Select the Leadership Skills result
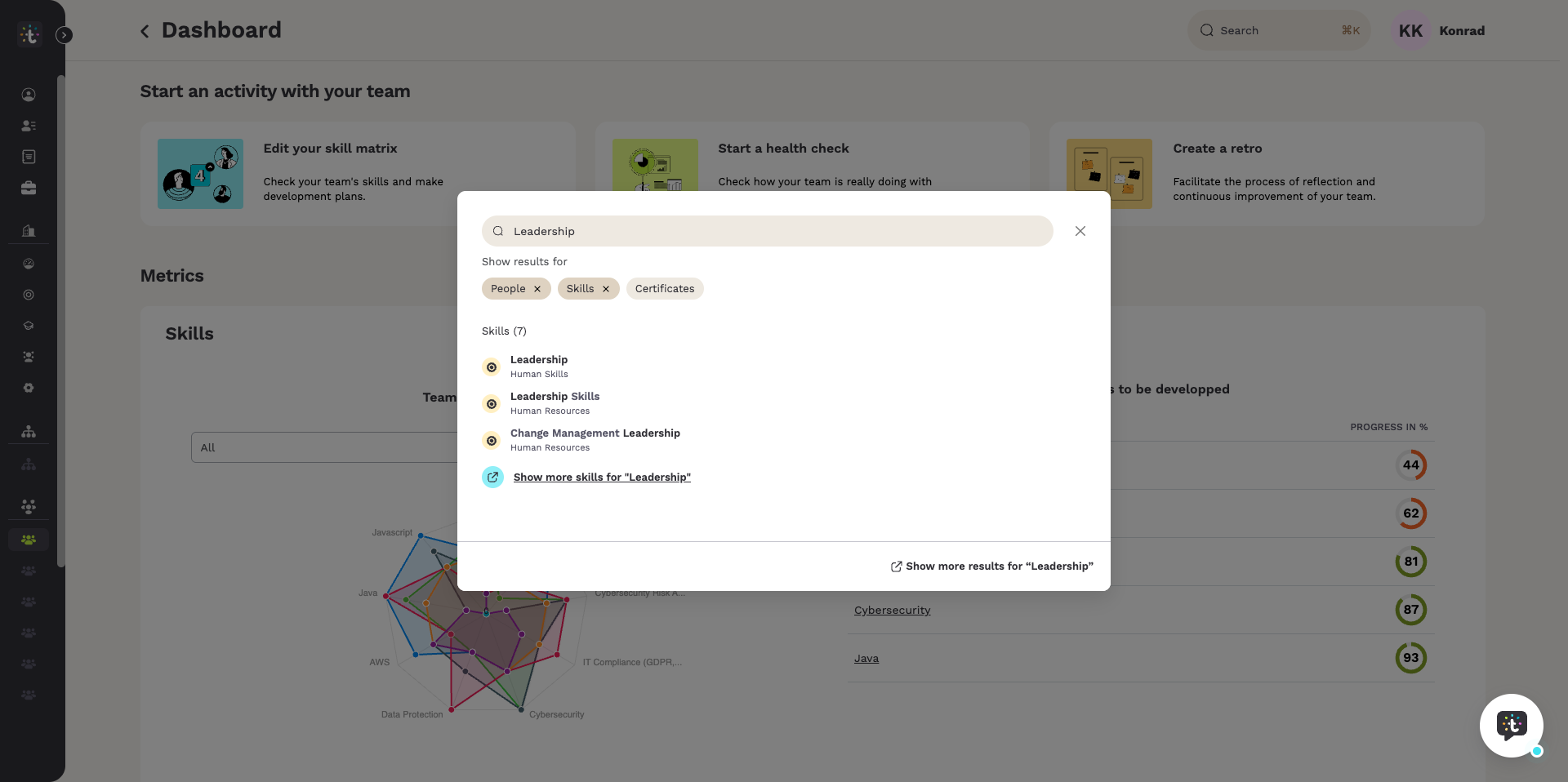This screenshot has height=782, width=1568. click(555, 402)
